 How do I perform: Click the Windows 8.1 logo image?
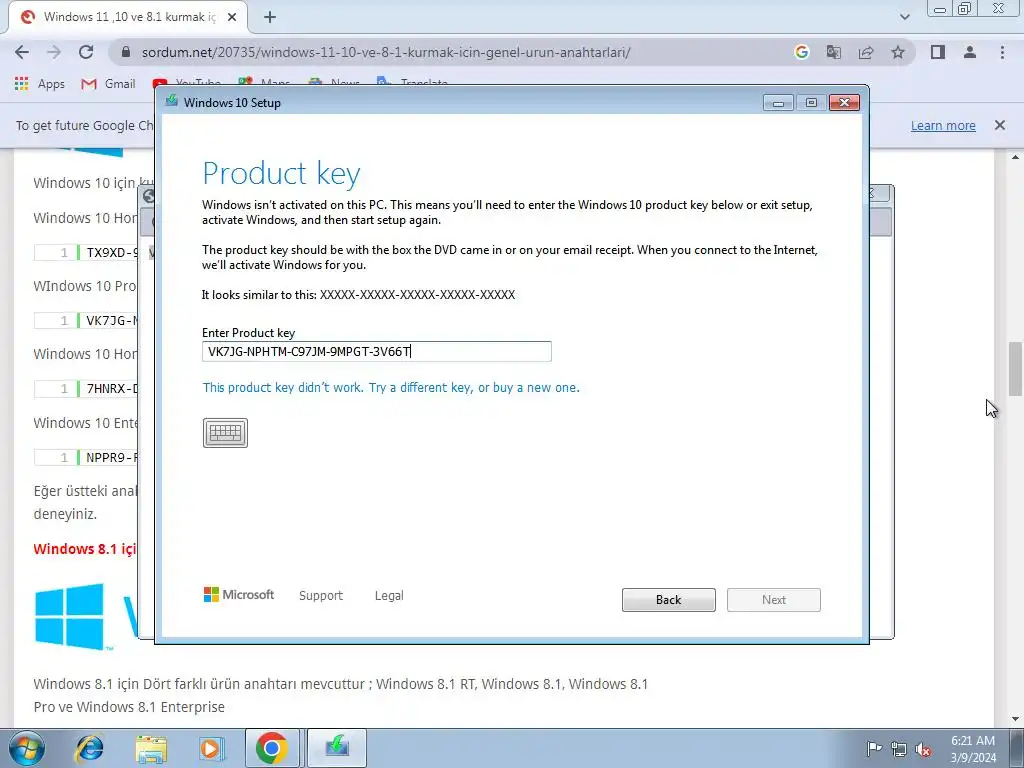click(x=69, y=616)
